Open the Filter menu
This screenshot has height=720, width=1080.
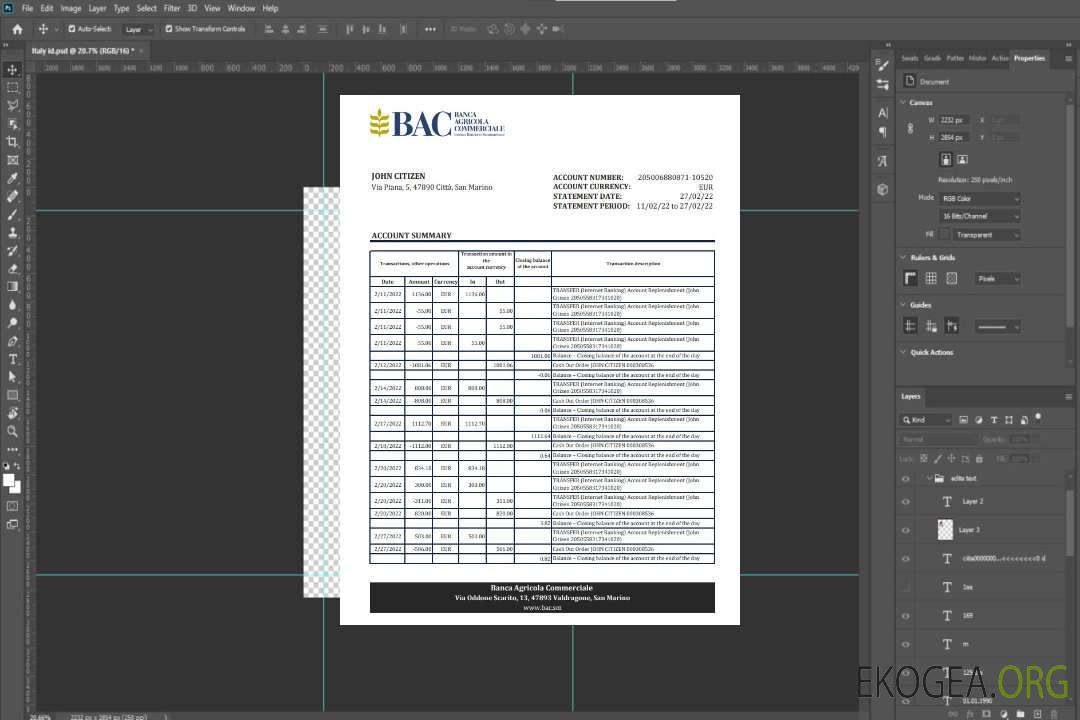pyautogui.click(x=172, y=8)
